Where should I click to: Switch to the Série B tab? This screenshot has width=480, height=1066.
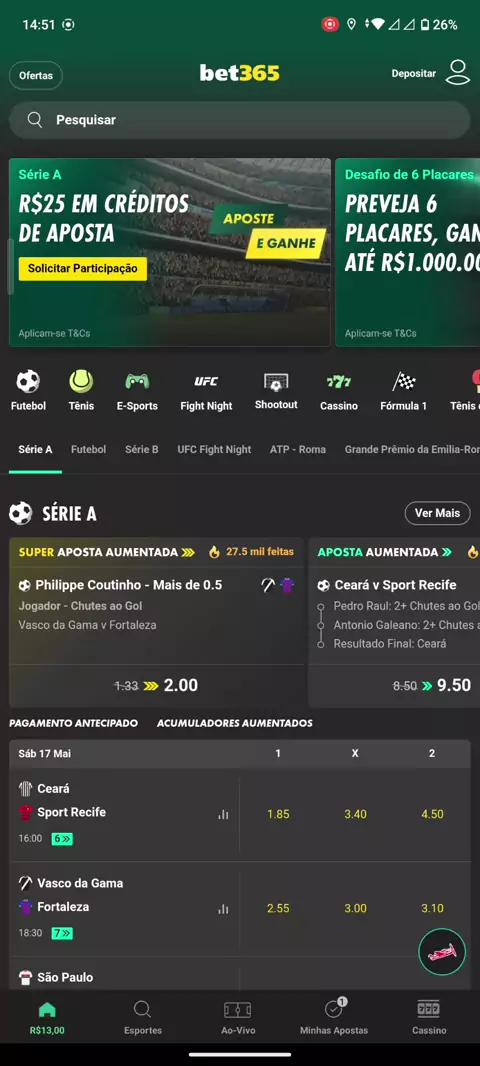pyautogui.click(x=141, y=449)
